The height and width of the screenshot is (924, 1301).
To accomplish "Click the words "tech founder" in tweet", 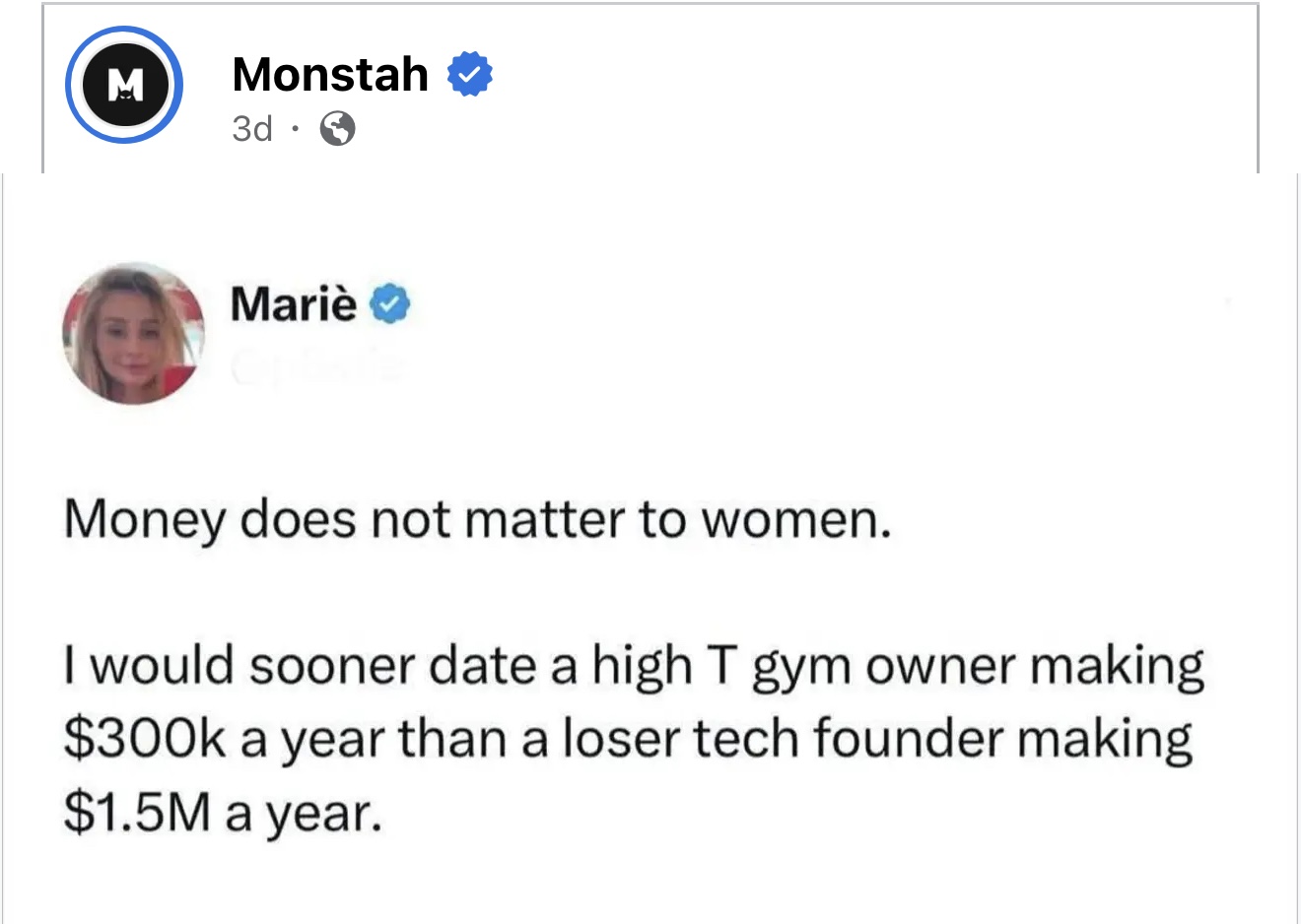I will coord(850,739).
